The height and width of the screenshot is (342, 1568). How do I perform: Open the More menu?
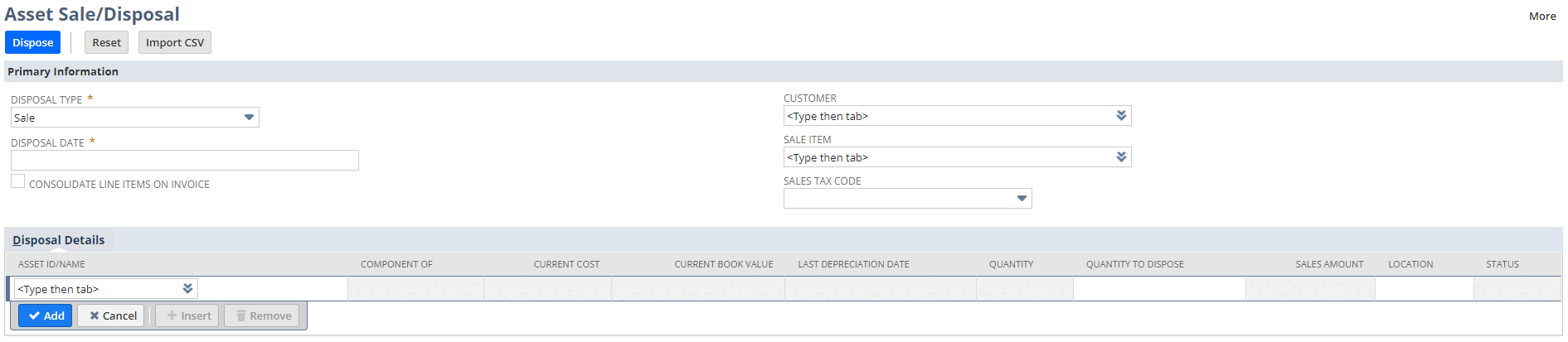[x=1541, y=16]
